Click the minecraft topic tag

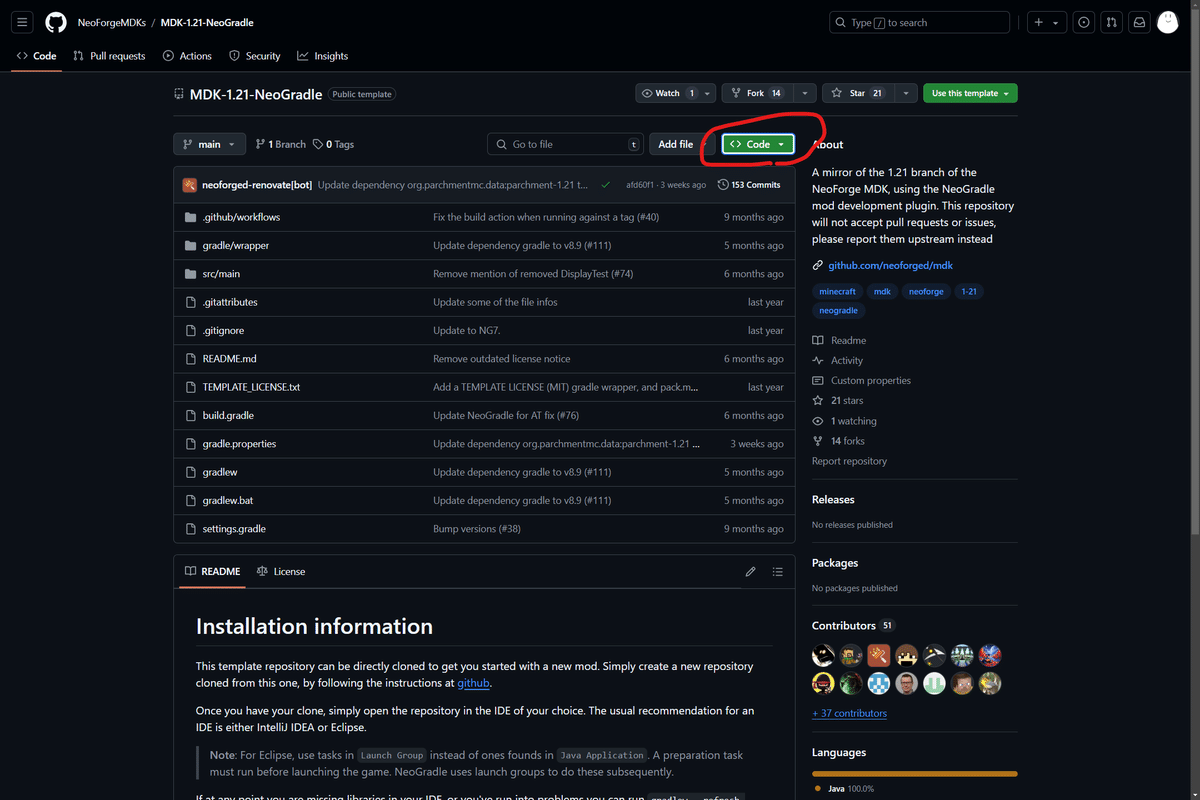[x=837, y=291]
